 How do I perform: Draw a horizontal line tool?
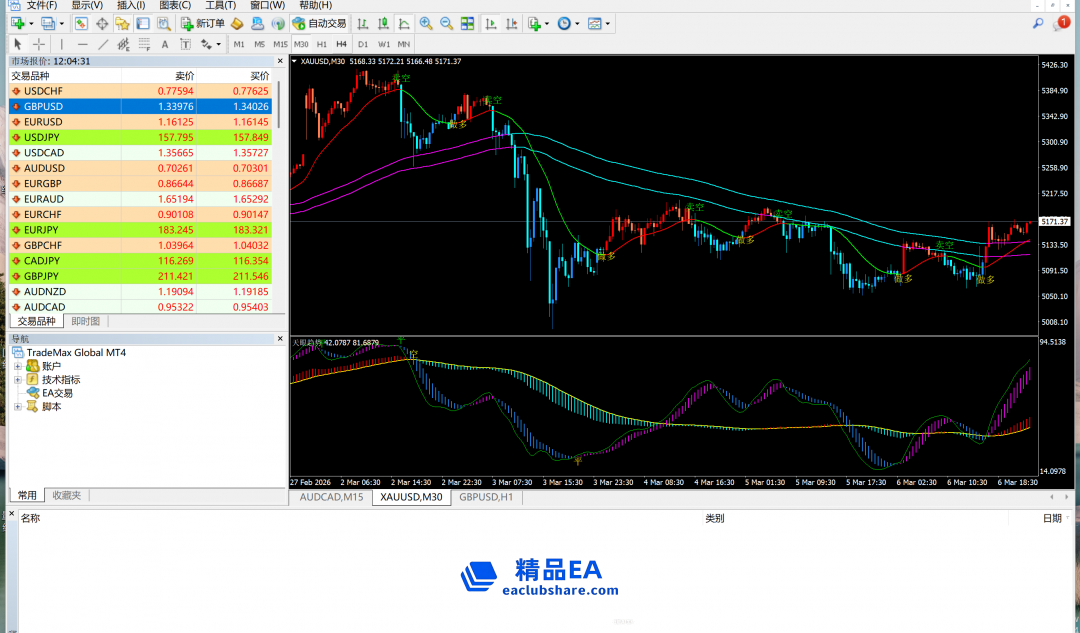point(82,44)
